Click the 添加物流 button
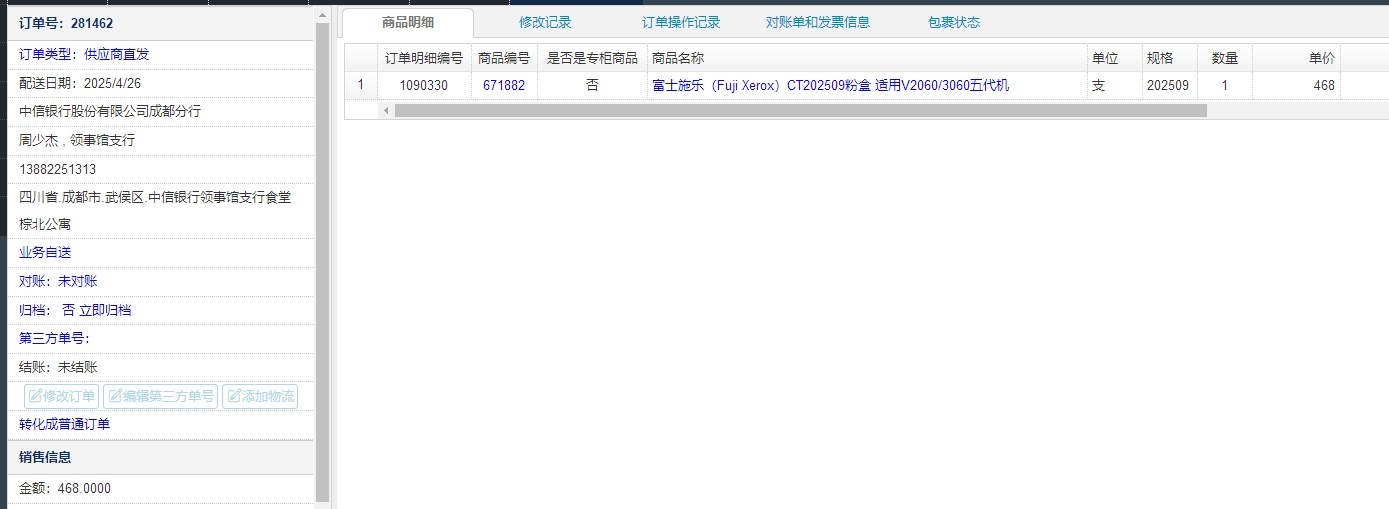 click(x=260, y=396)
